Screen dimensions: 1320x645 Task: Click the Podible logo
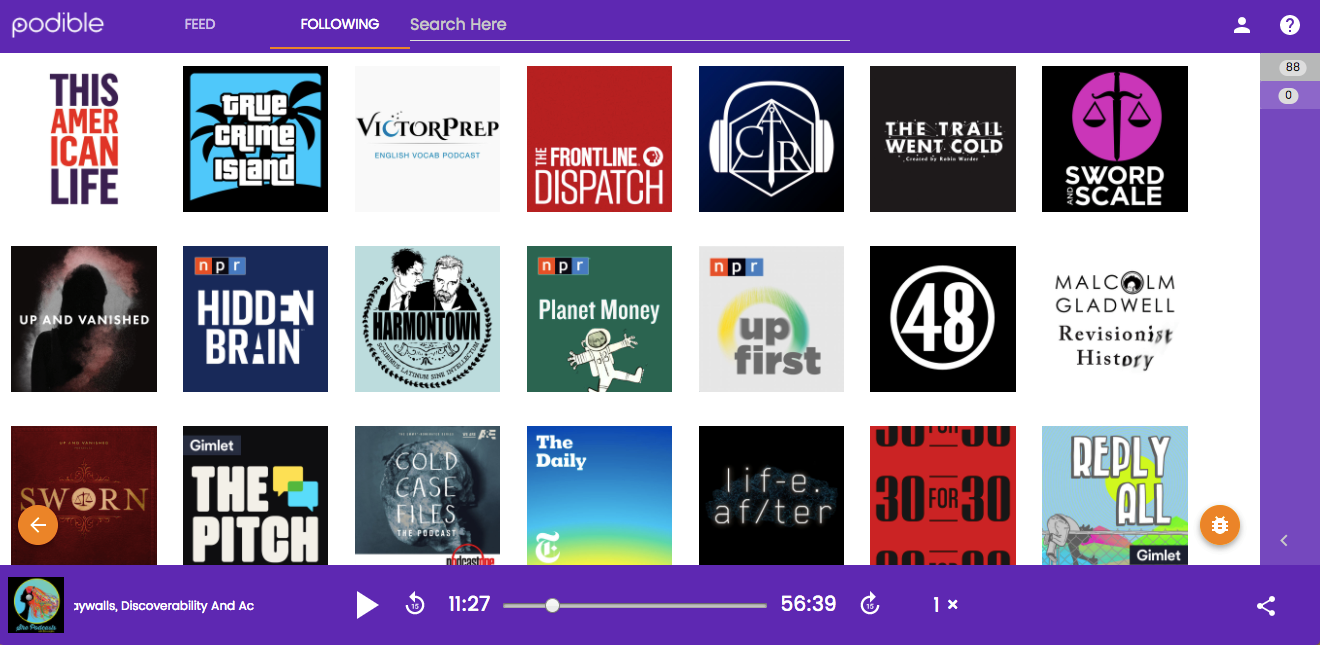[x=57, y=24]
